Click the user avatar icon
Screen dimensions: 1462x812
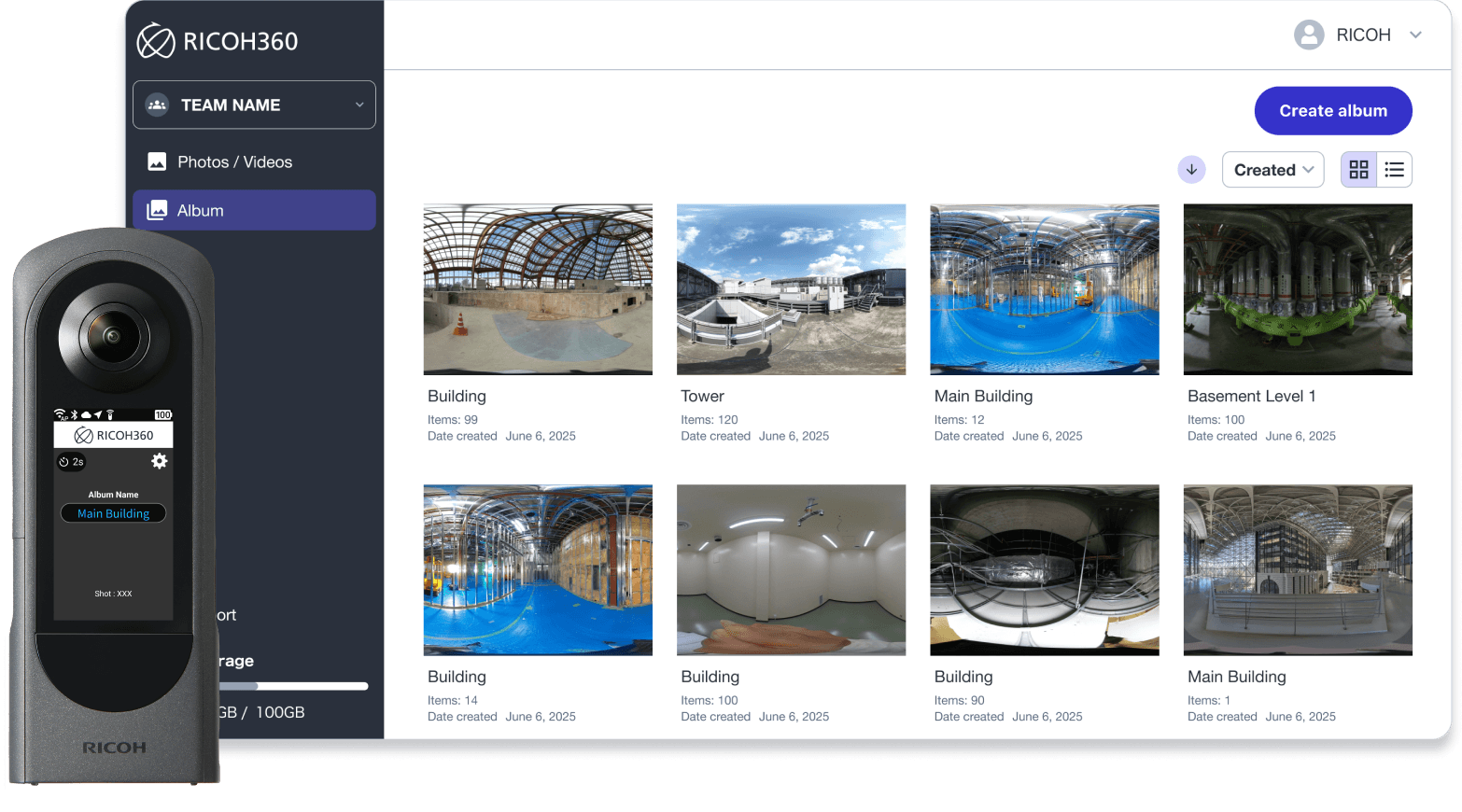[x=1309, y=35]
